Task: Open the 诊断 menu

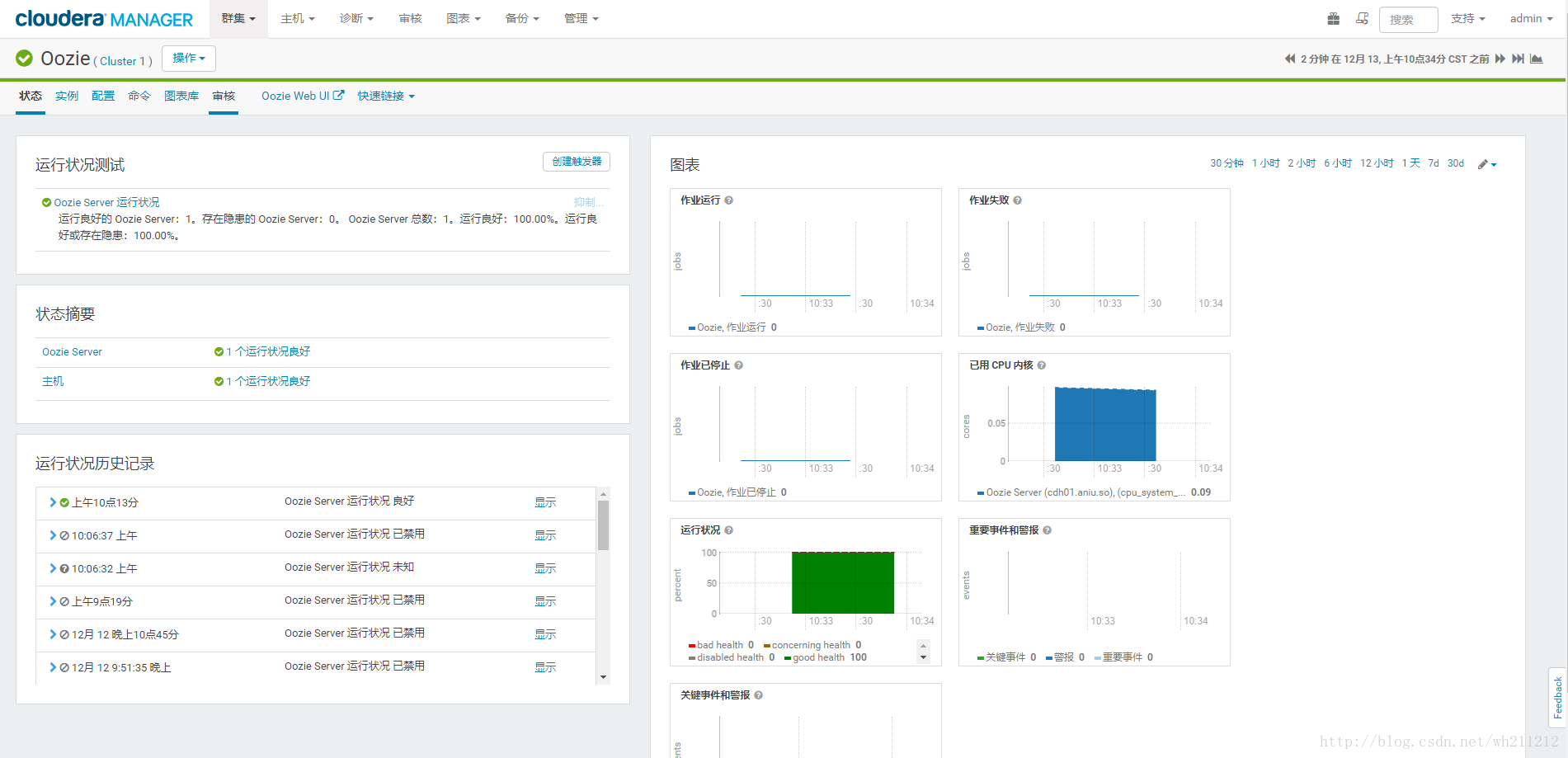Action: point(356,18)
